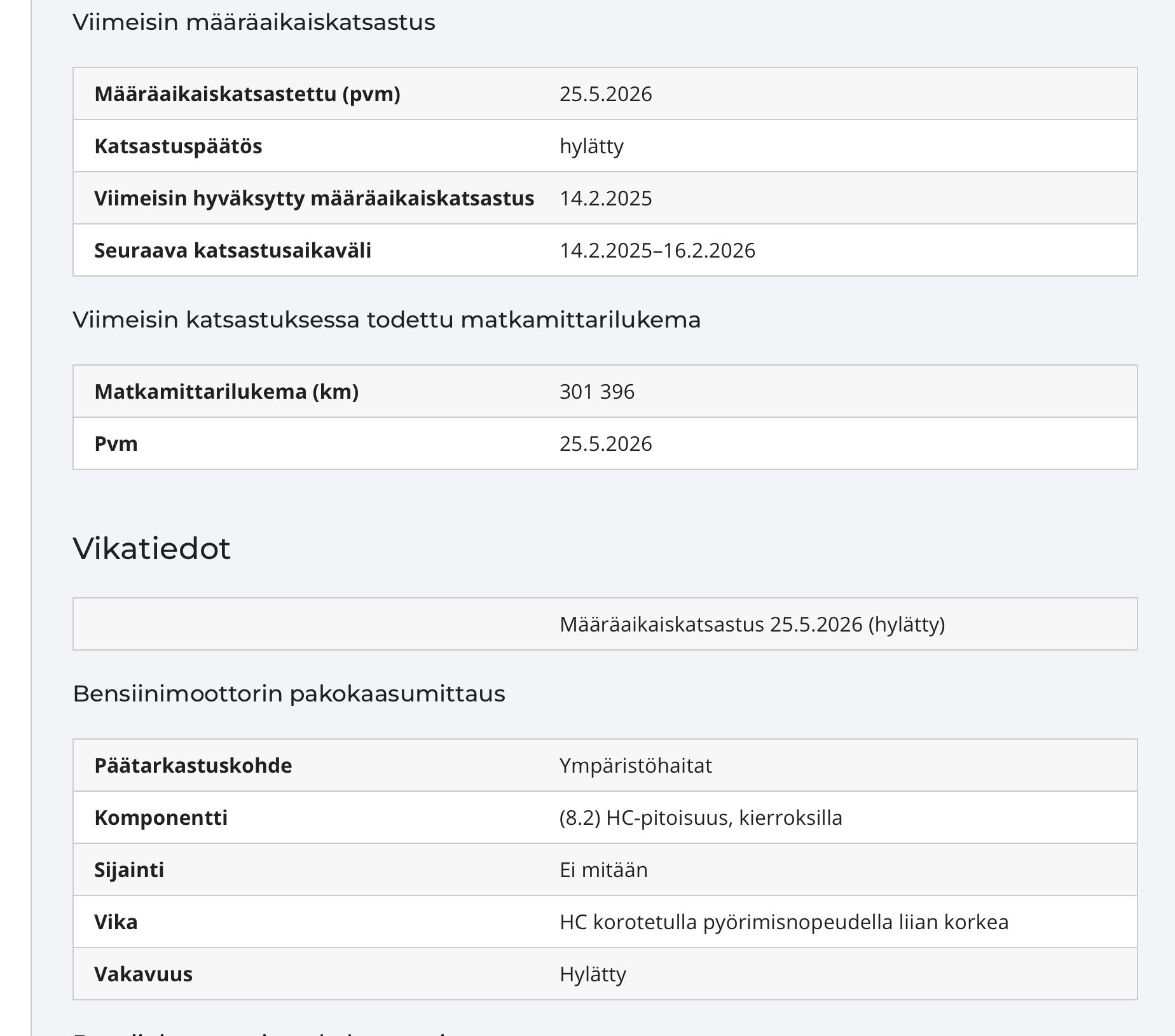The width and height of the screenshot is (1175, 1036).
Task: Click the odometer reading 301 396
Action: 597,392
